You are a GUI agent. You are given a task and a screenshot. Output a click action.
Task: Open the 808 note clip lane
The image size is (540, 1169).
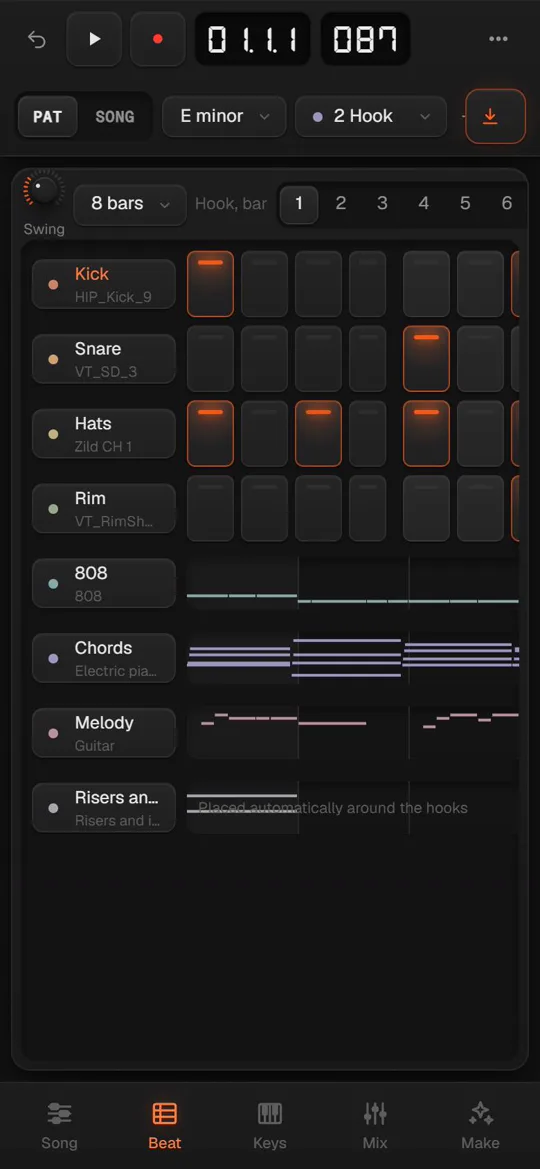point(353,583)
